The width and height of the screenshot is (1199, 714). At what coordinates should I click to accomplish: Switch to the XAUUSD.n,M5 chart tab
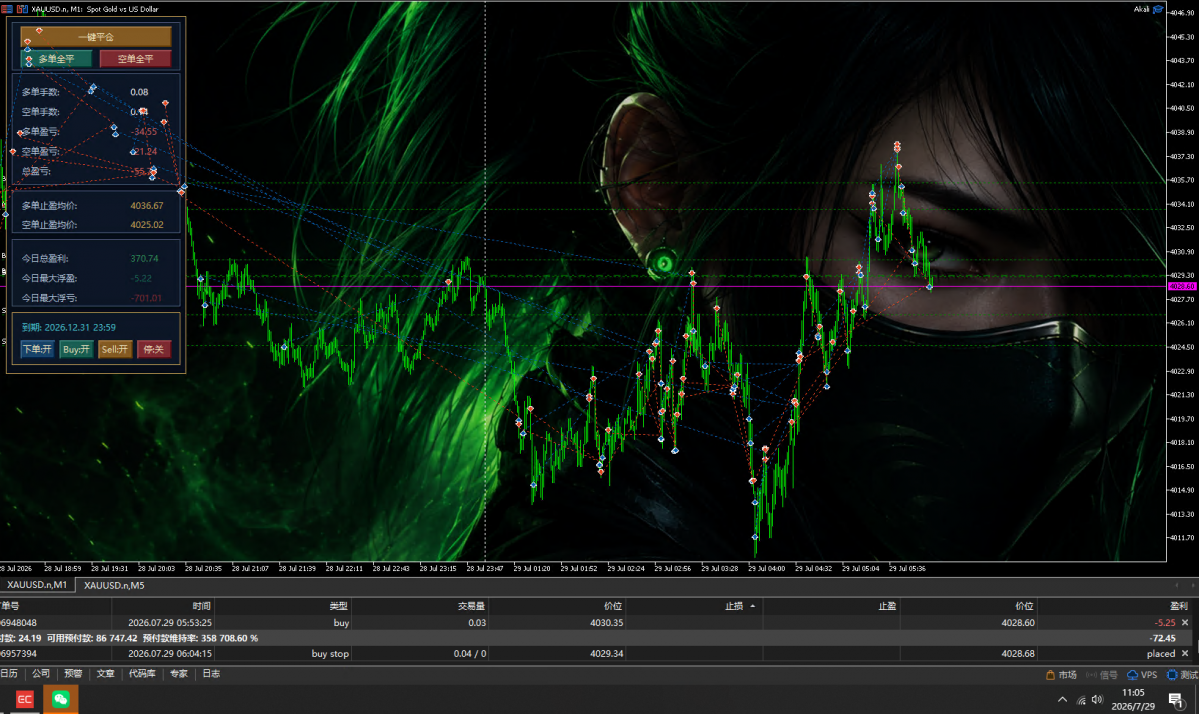pyautogui.click(x=114, y=586)
